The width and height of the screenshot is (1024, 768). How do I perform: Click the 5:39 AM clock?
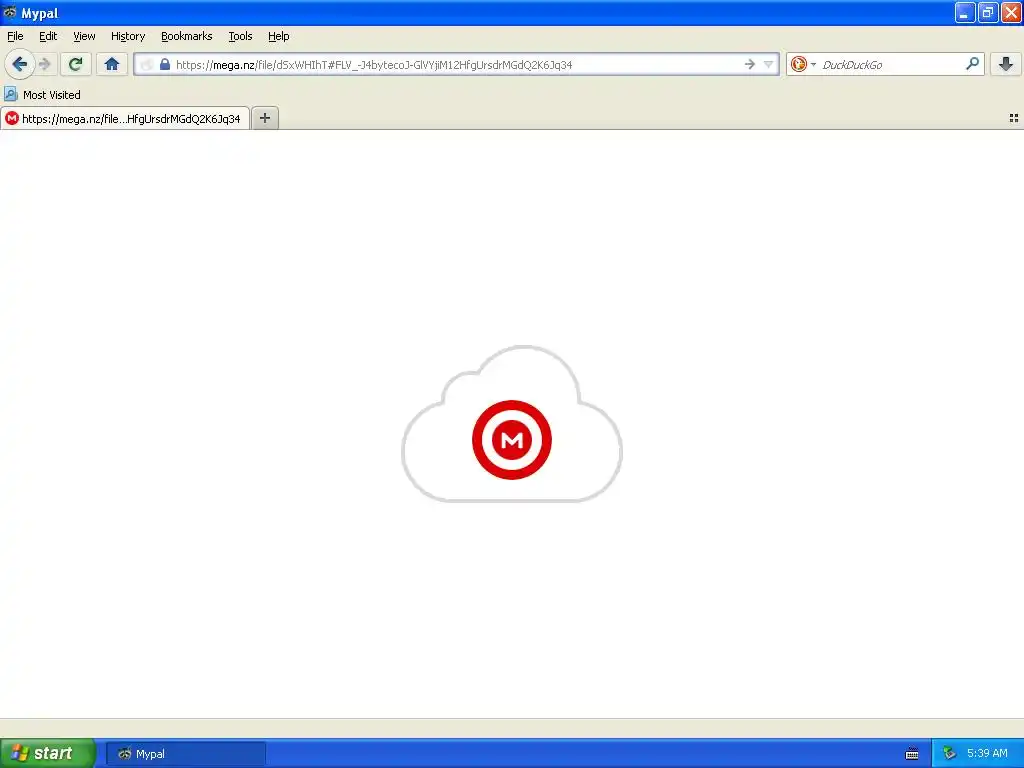click(987, 754)
